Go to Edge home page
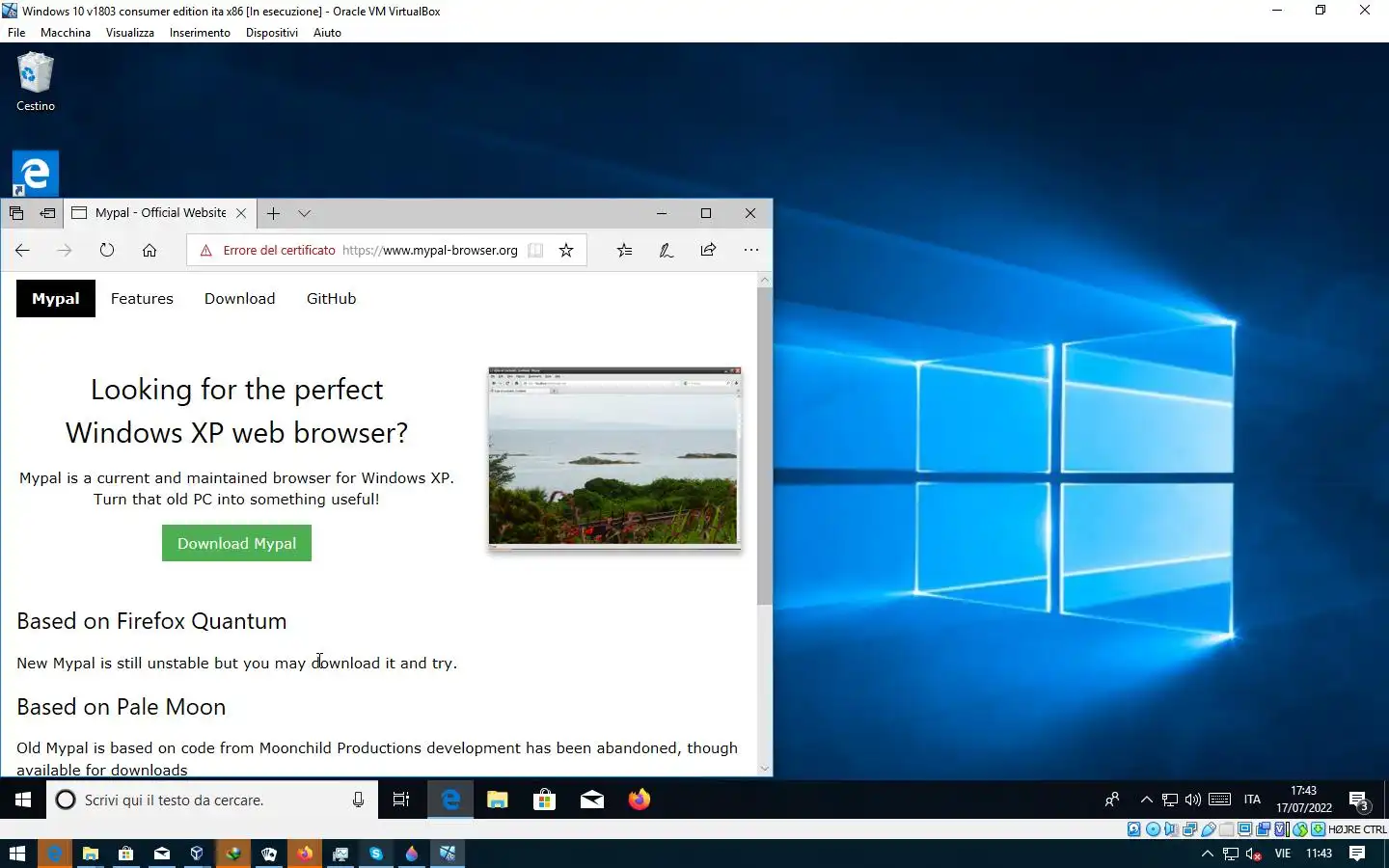1389x868 pixels. click(x=150, y=250)
